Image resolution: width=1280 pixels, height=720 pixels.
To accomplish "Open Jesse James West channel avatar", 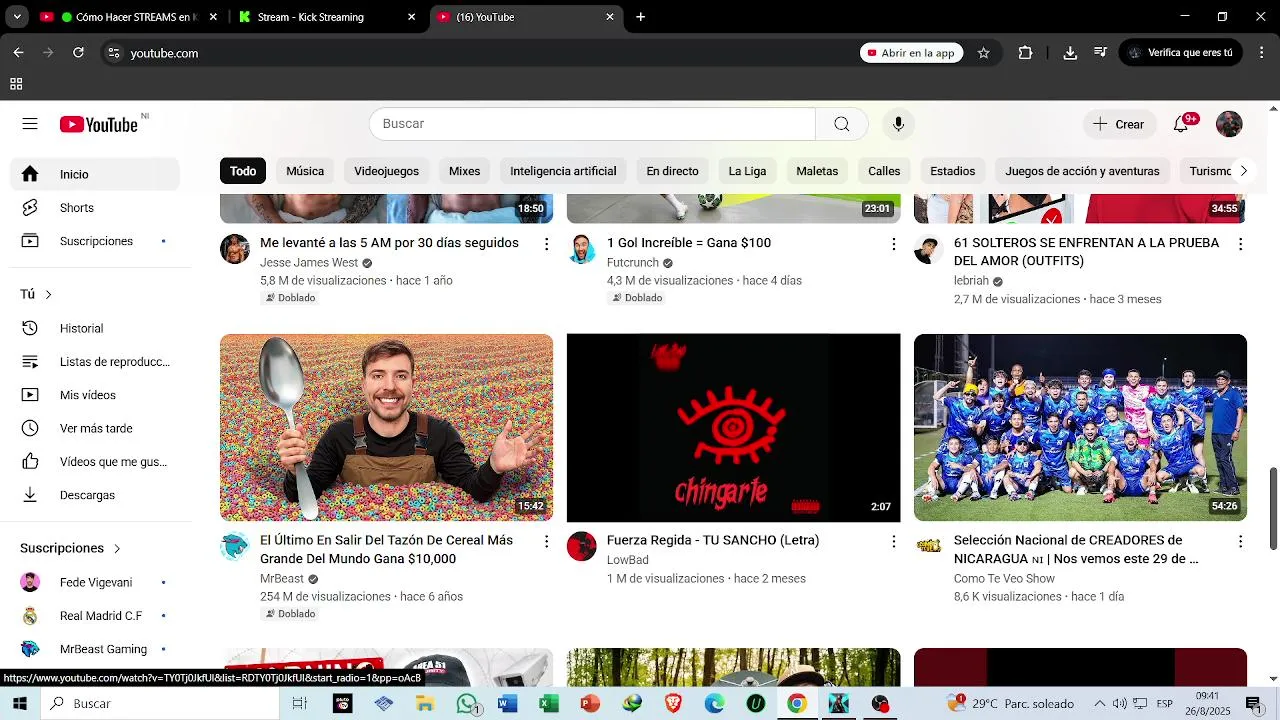I will tap(235, 249).
